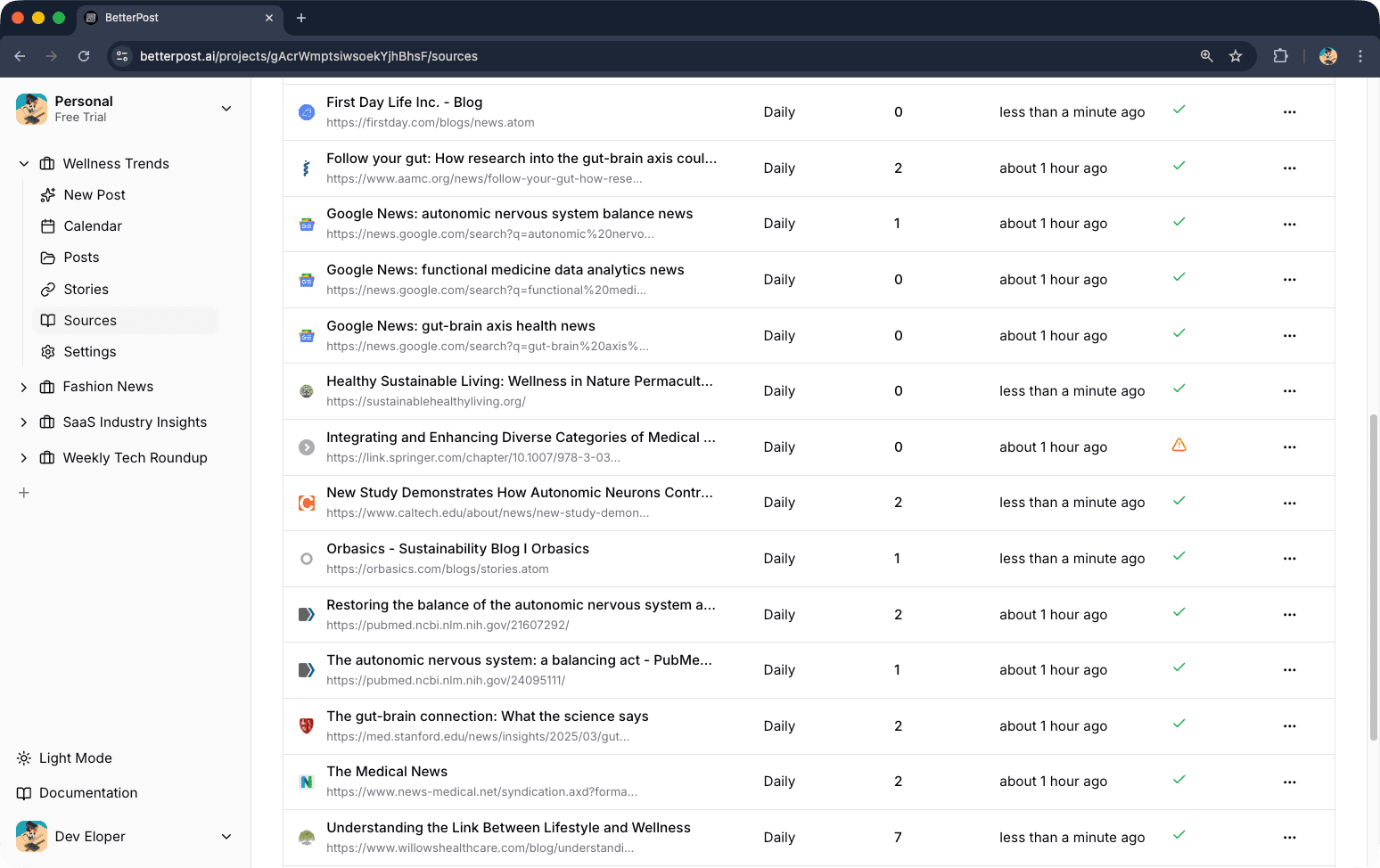This screenshot has height=868, width=1380.
Task: Open the Documentation link
Action: (87, 792)
